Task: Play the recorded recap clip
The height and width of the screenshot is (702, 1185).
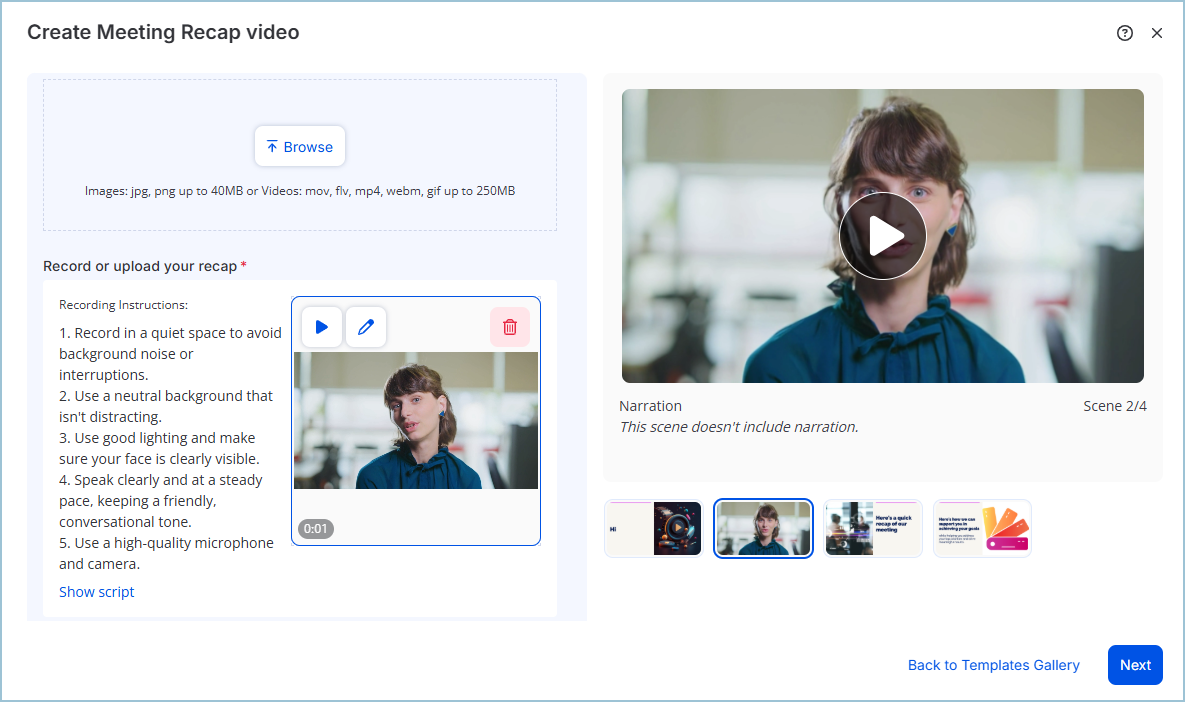Action: coord(322,326)
